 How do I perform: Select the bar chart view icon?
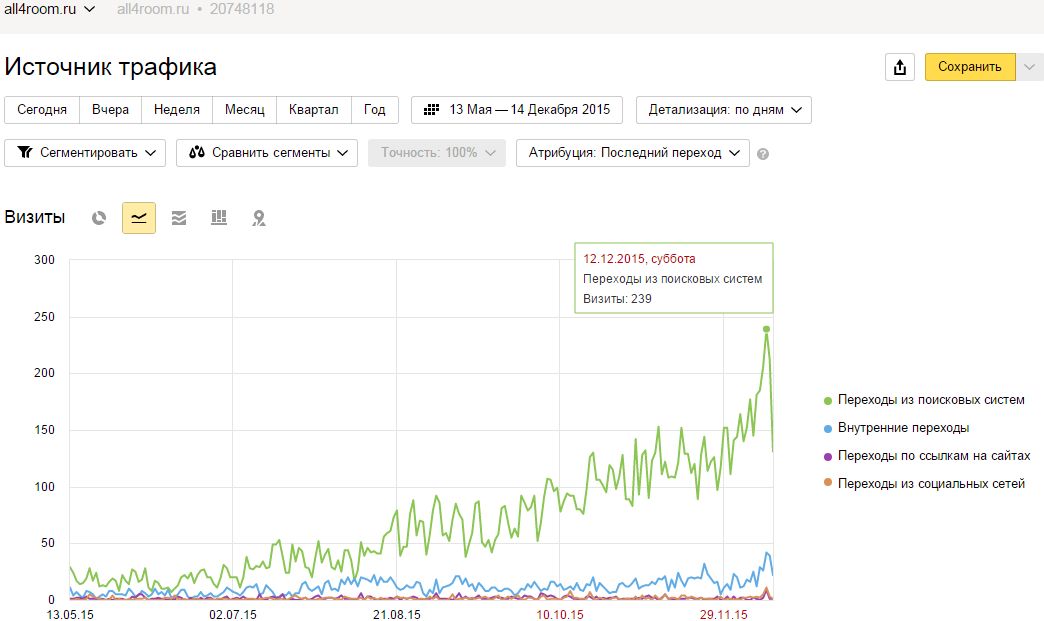click(219, 218)
